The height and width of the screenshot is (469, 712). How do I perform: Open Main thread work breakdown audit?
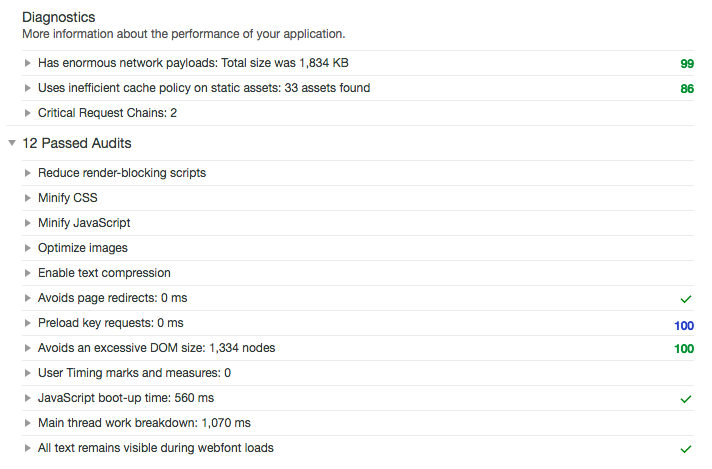pos(144,423)
